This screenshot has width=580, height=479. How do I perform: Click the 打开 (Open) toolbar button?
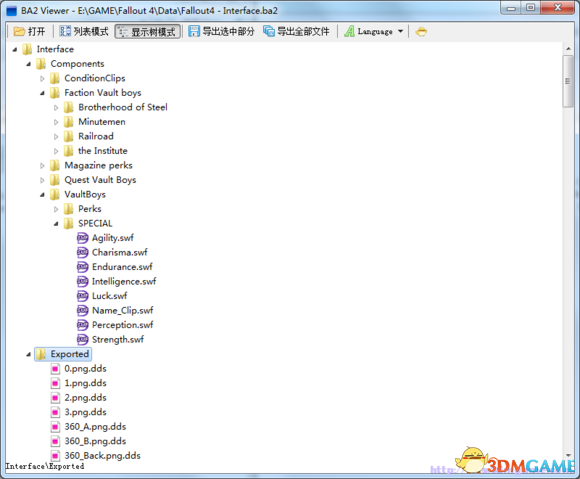[29, 31]
